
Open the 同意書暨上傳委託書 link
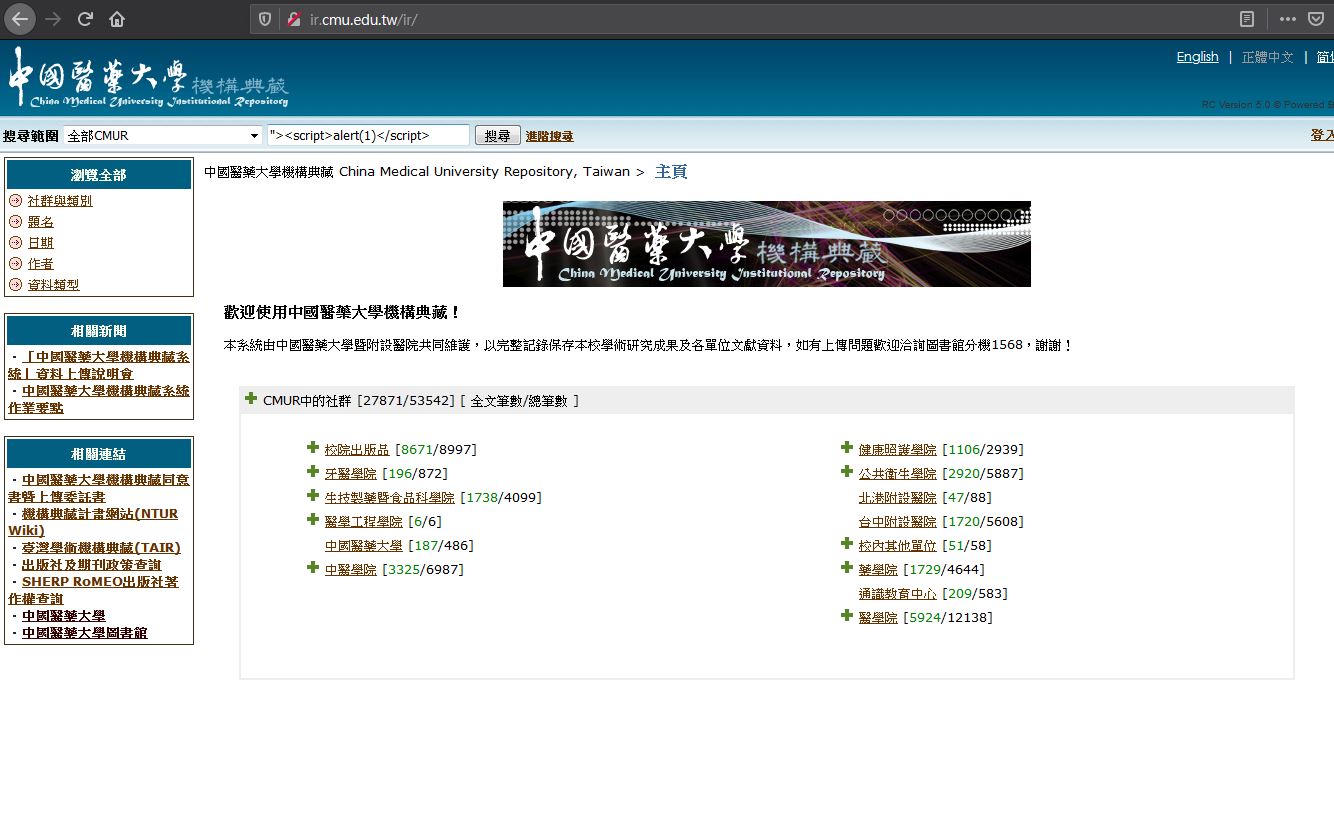pyautogui.click(x=98, y=488)
